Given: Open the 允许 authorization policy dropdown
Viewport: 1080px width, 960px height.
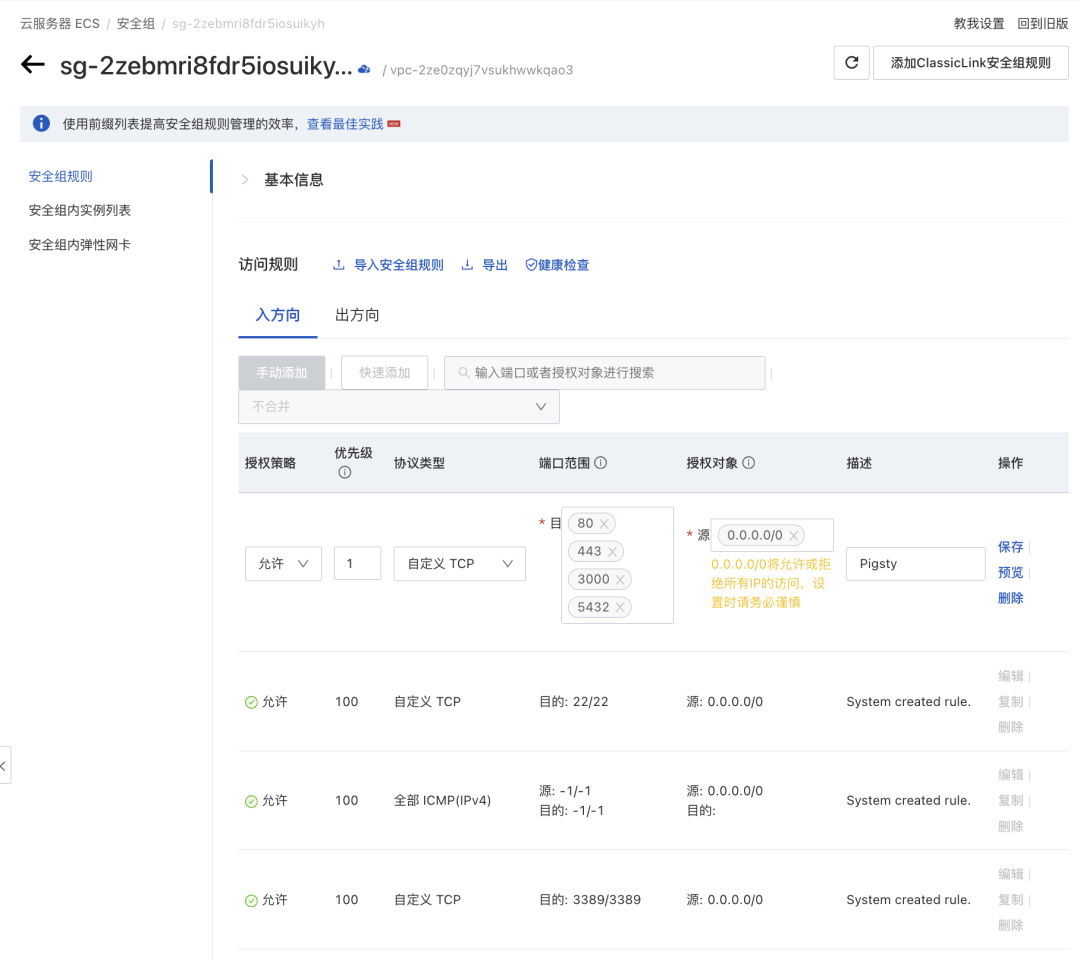Looking at the screenshot, I should [283, 563].
